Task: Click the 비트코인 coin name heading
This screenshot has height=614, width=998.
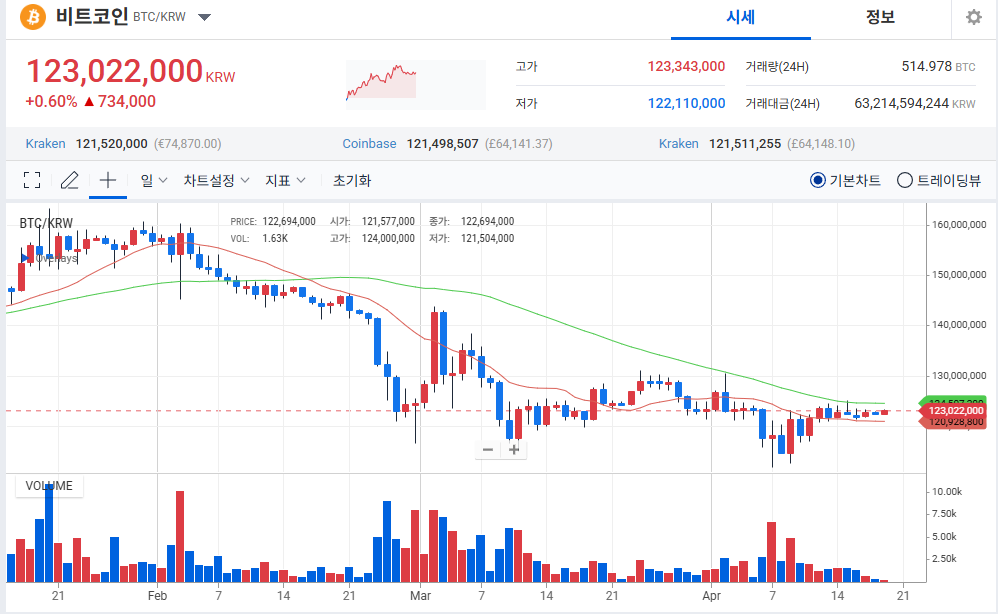Action: tap(92, 17)
